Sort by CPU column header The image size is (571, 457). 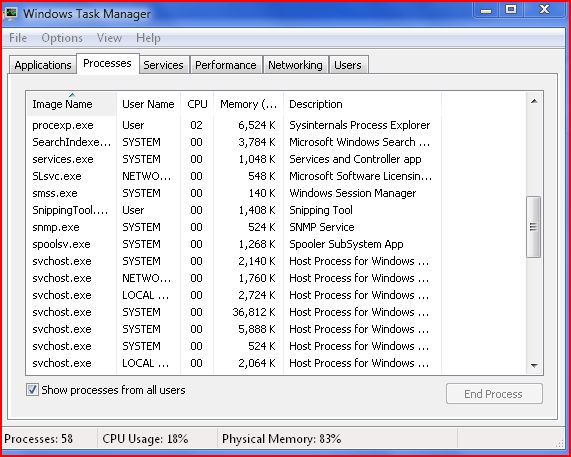click(x=197, y=104)
